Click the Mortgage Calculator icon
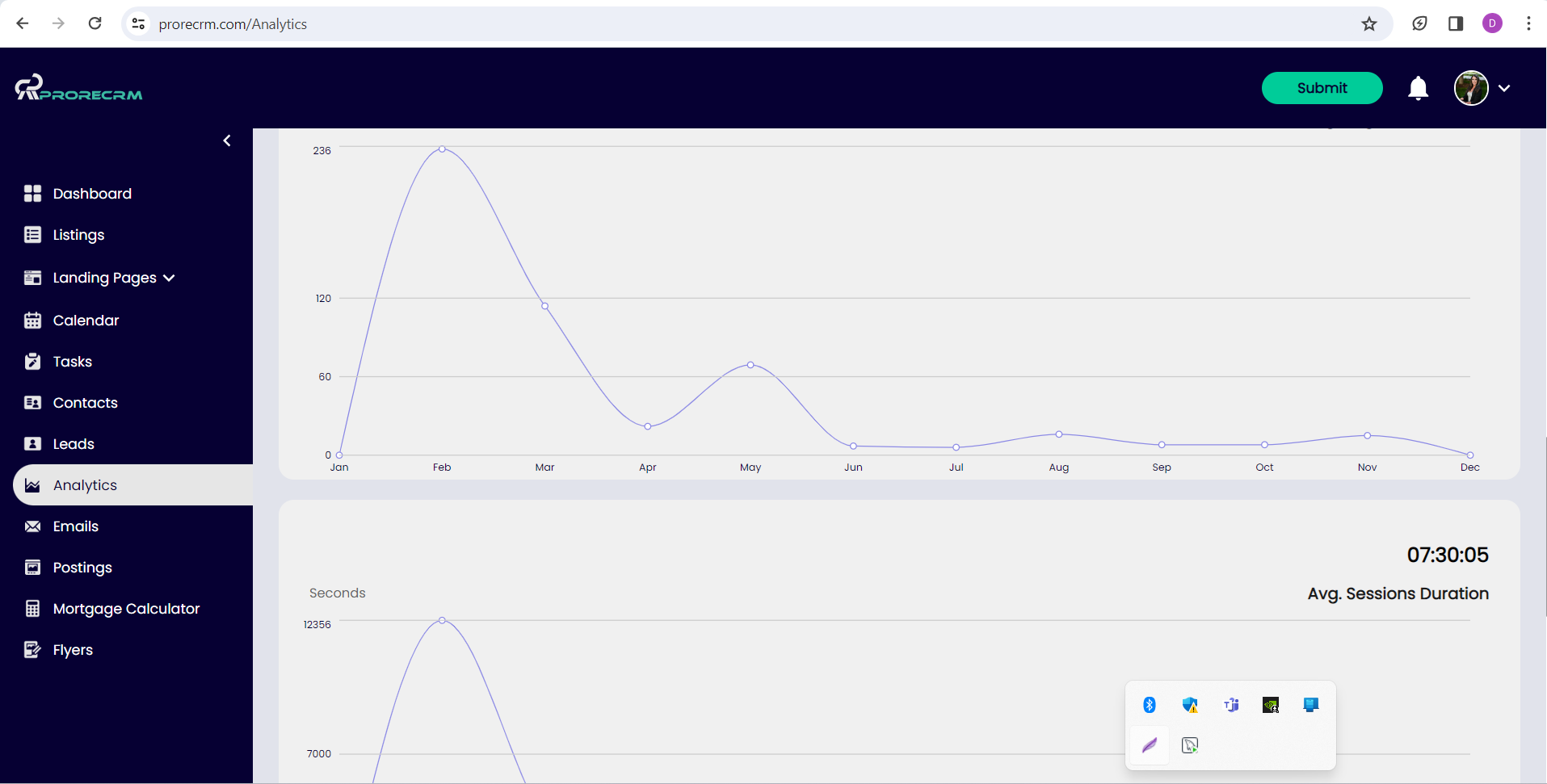This screenshot has width=1547, height=784. pyautogui.click(x=32, y=609)
